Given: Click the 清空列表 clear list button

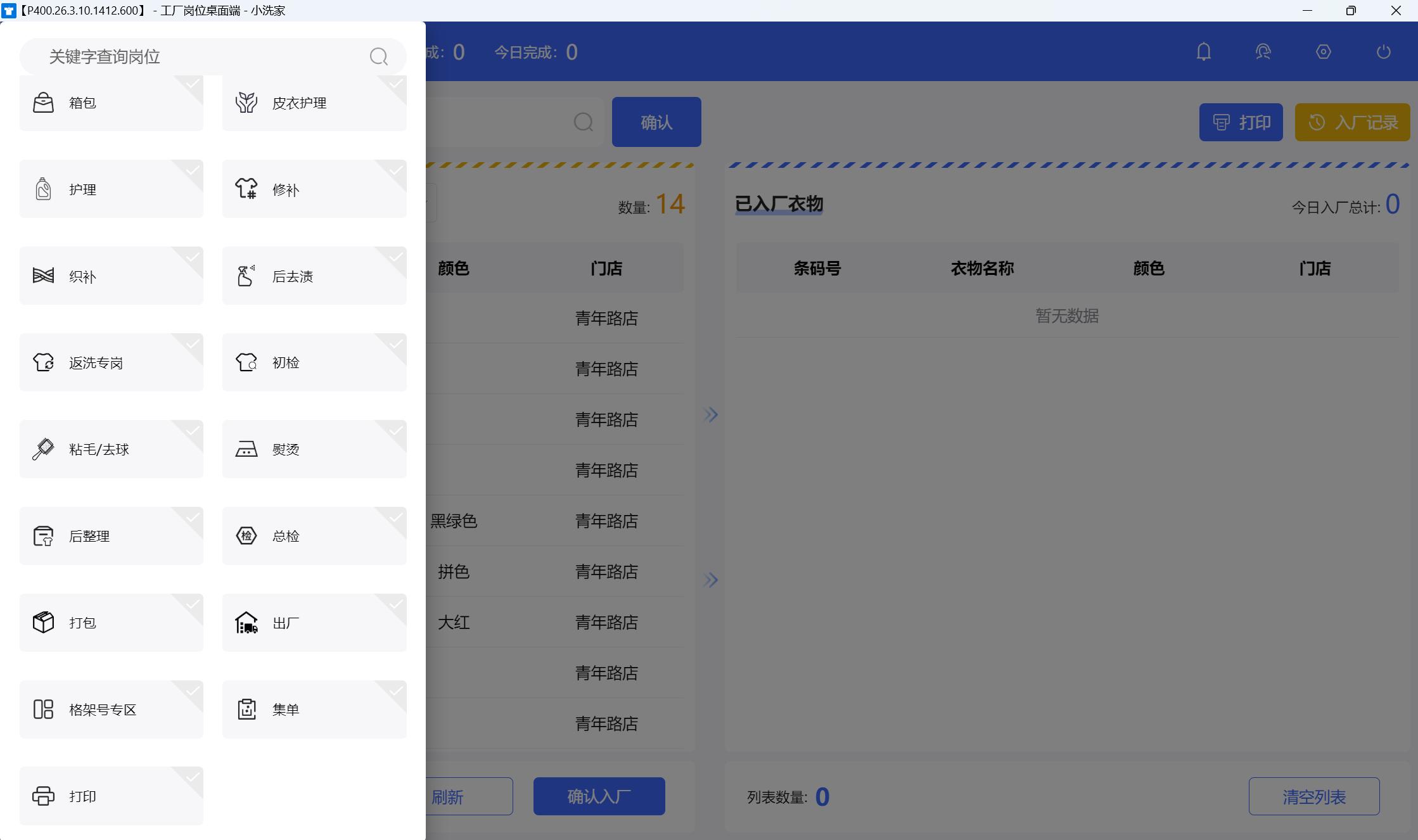Looking at the screenshot, I should (1313, 796).
